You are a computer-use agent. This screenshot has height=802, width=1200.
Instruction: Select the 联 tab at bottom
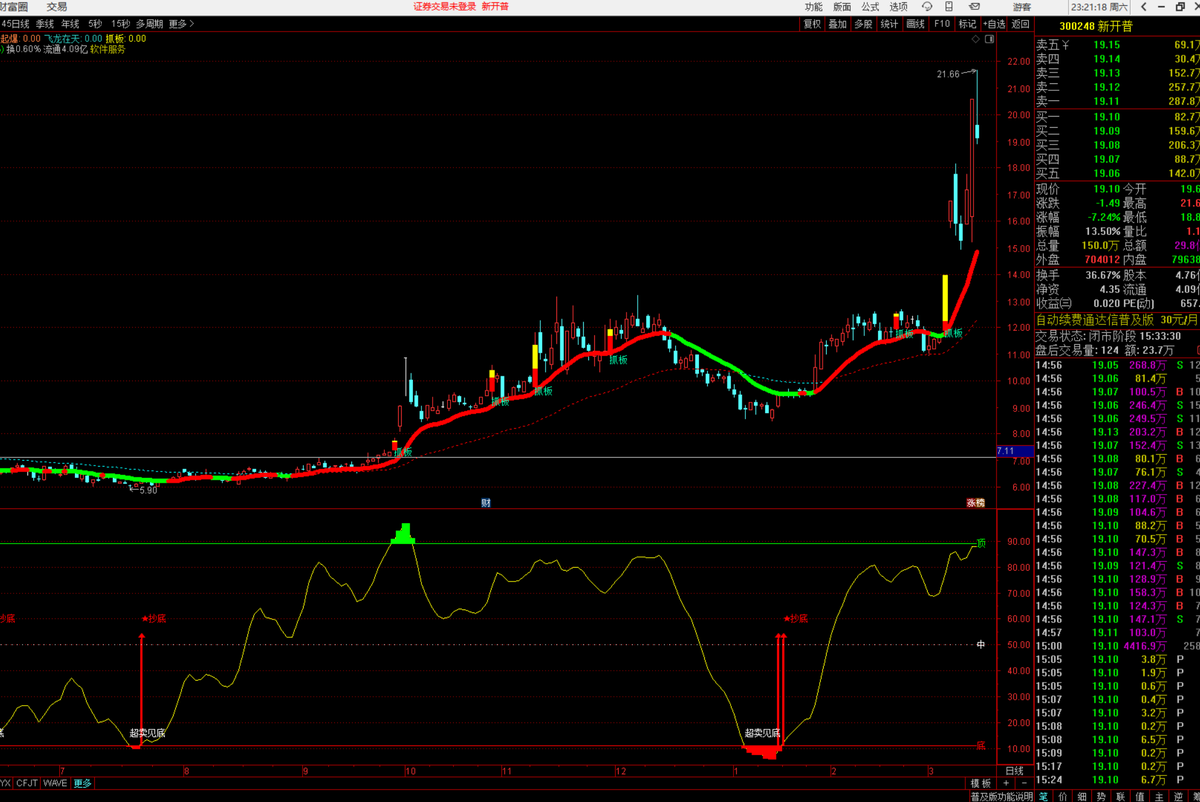coord(1120,796)
